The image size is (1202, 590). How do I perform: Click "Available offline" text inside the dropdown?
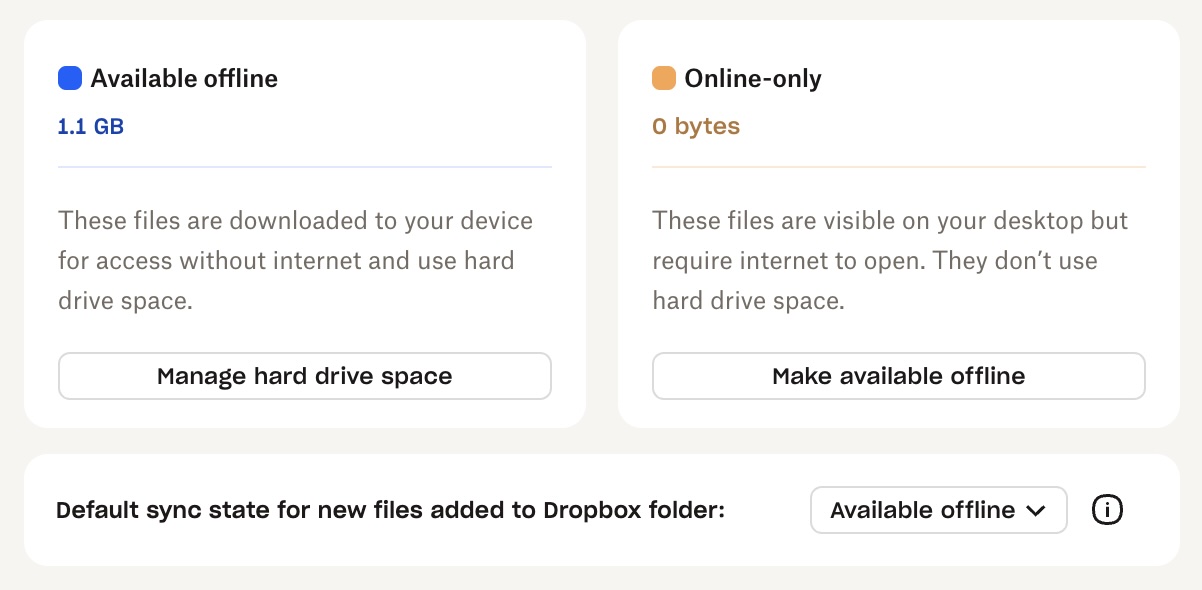click(922, 510)
